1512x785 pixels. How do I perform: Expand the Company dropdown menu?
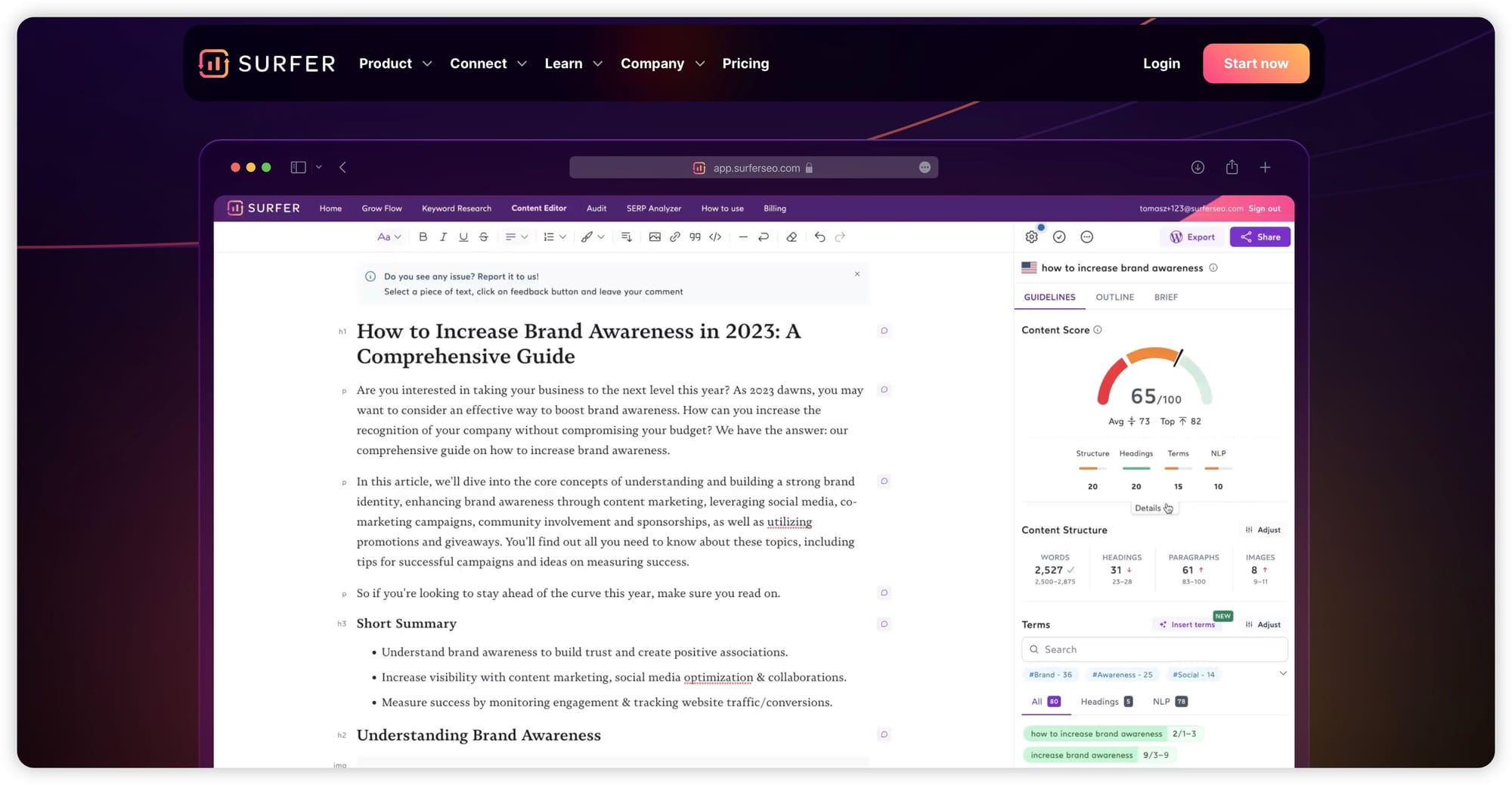point(663,63)
